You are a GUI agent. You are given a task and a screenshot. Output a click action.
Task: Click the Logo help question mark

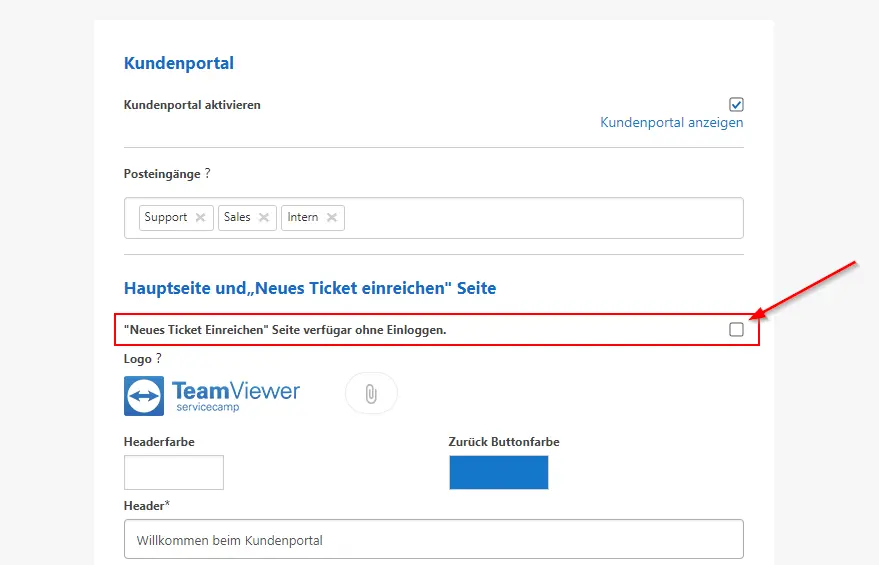(x=159, y=358)
